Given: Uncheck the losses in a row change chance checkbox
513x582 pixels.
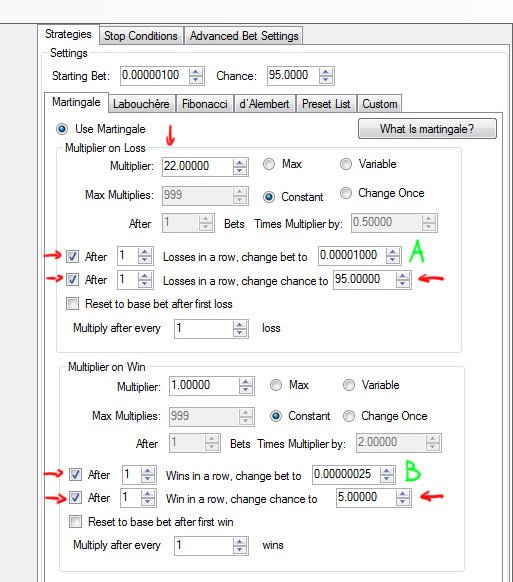Looking at the screenshot, I should click(x=72, y=279).
